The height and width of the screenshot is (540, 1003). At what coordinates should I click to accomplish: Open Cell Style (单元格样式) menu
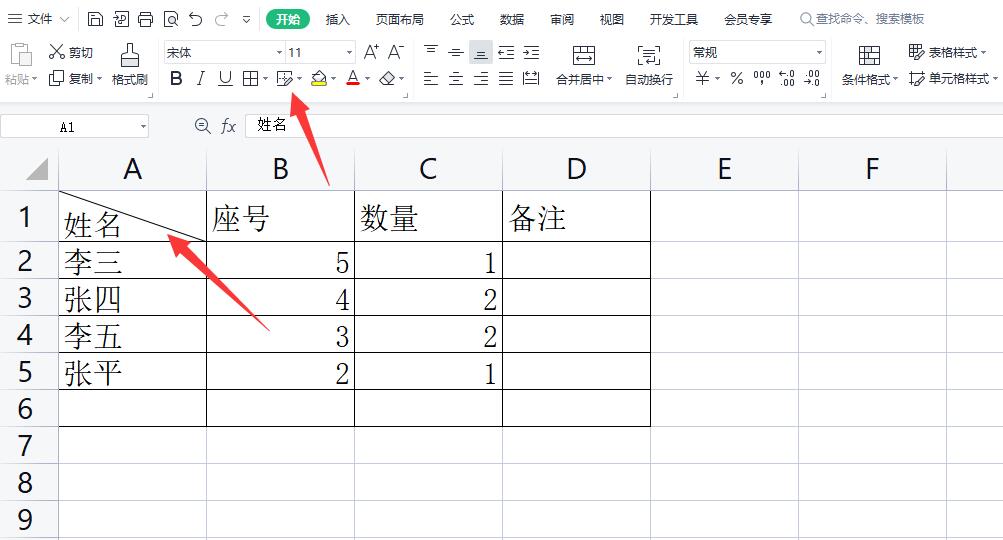[x=953, y=79]
